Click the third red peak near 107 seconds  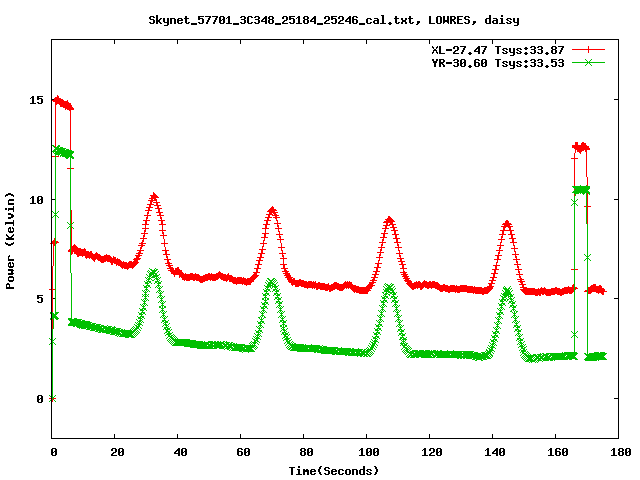tap(389, 220)
